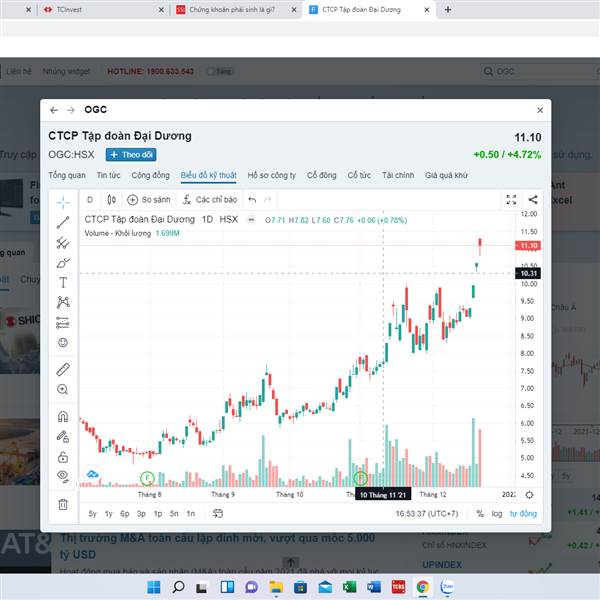600x600 pixels.
Task: Toggle lock all drawings
Action: coord(63,457)
